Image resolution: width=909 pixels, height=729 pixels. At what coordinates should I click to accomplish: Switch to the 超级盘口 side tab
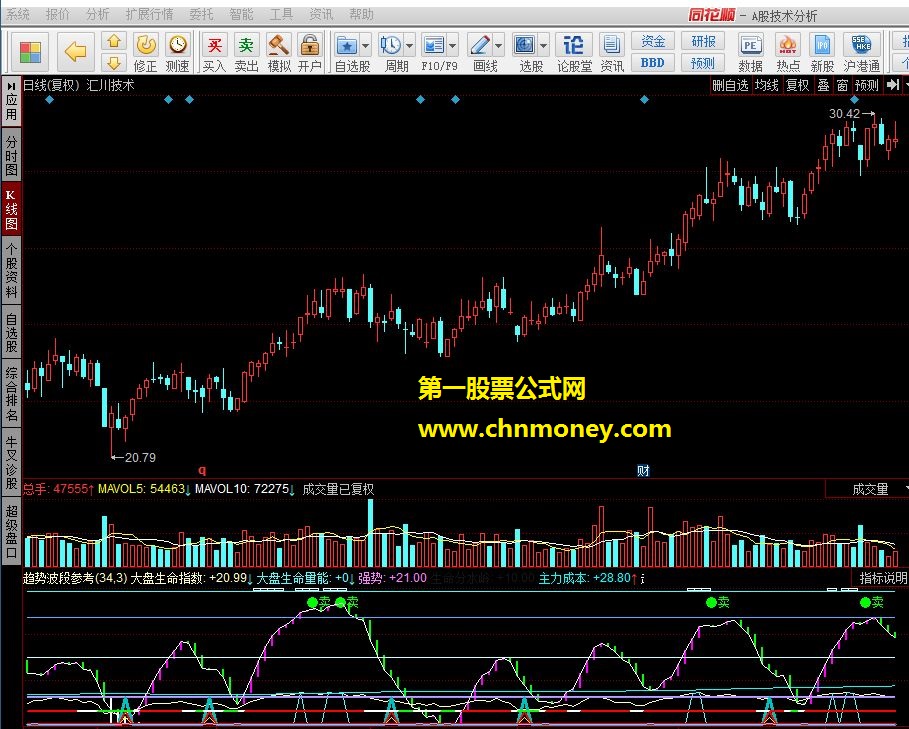(x=11, y=531)
